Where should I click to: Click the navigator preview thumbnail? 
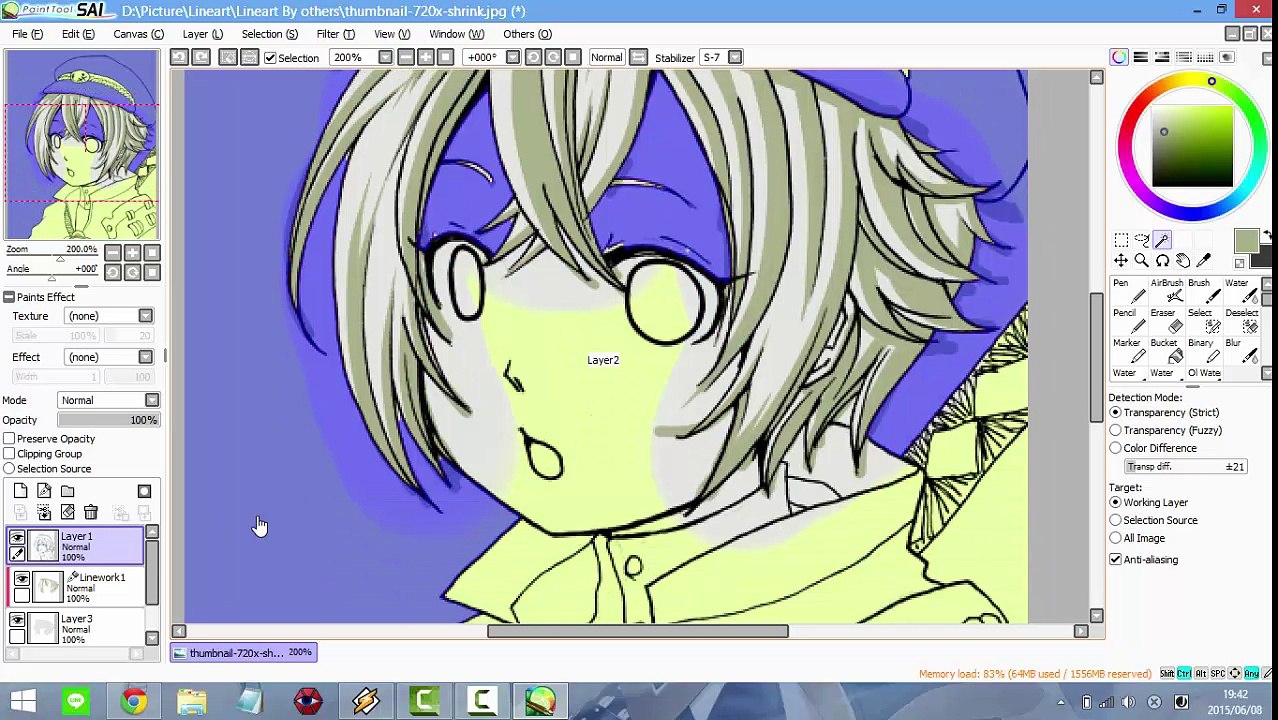[81, 145]
